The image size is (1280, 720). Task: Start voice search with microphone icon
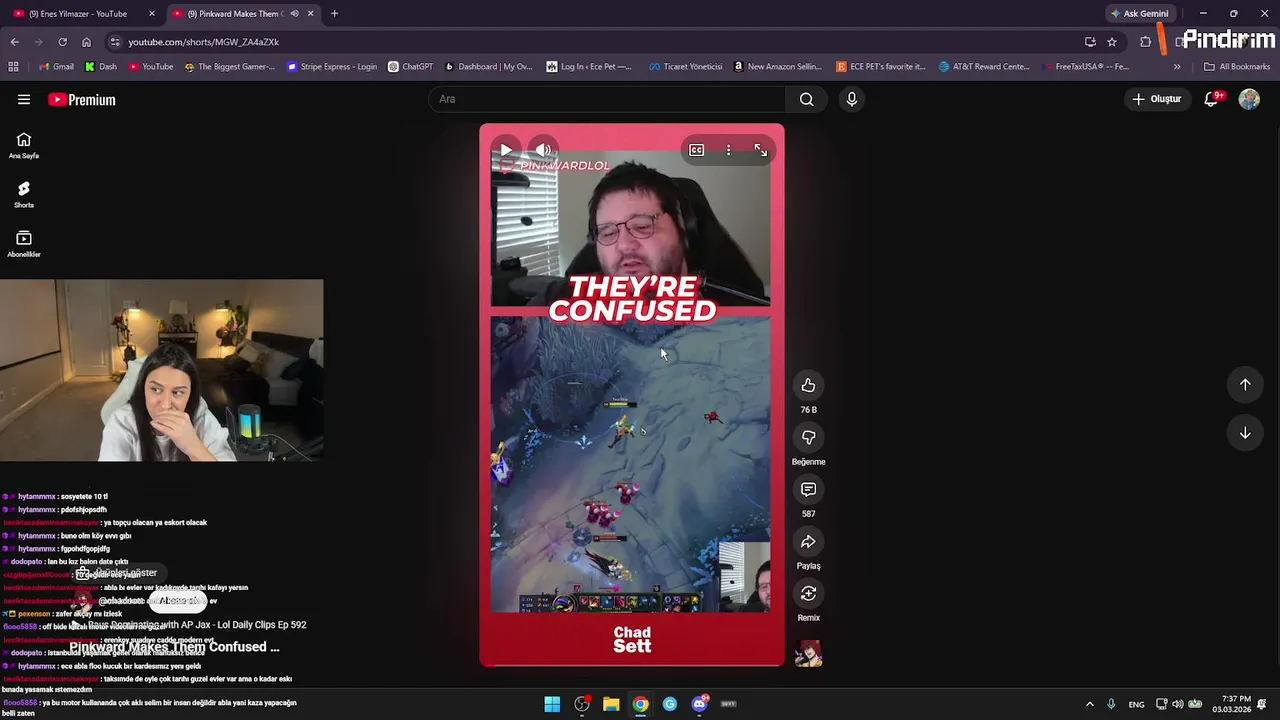click(851, 99)
